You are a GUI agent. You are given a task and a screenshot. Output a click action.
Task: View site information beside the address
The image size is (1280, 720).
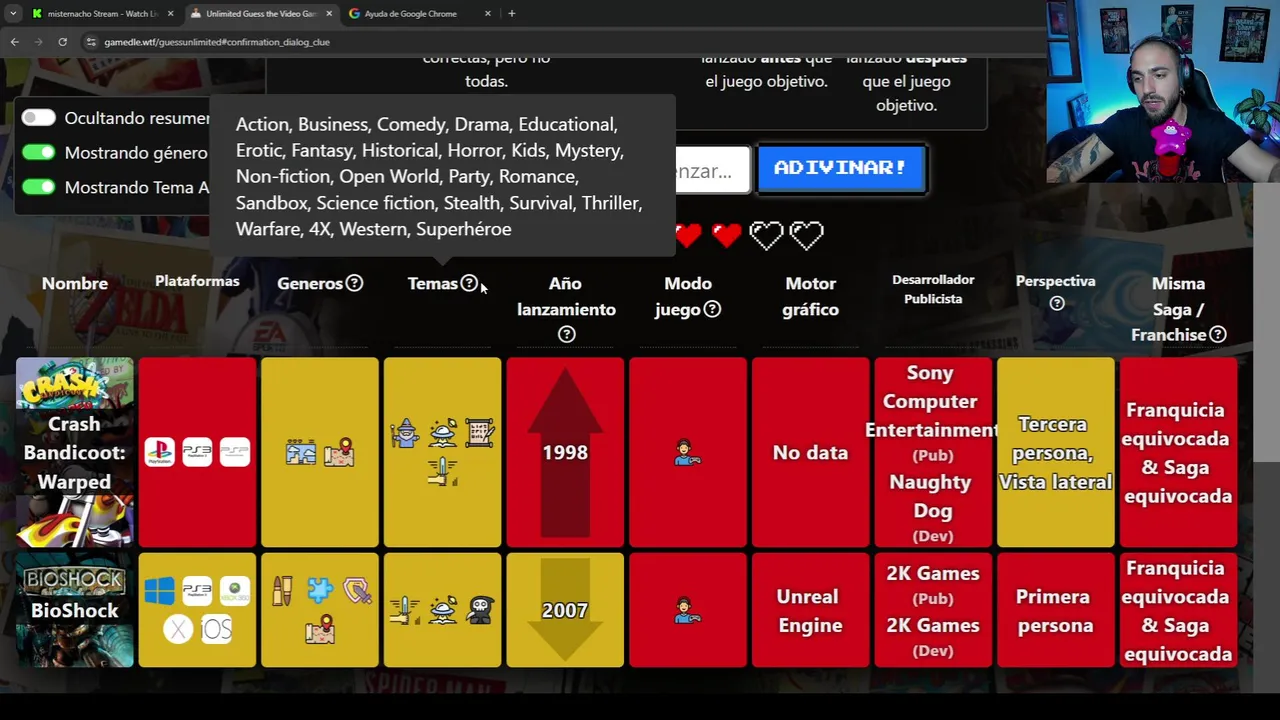[x=91, y=42]
